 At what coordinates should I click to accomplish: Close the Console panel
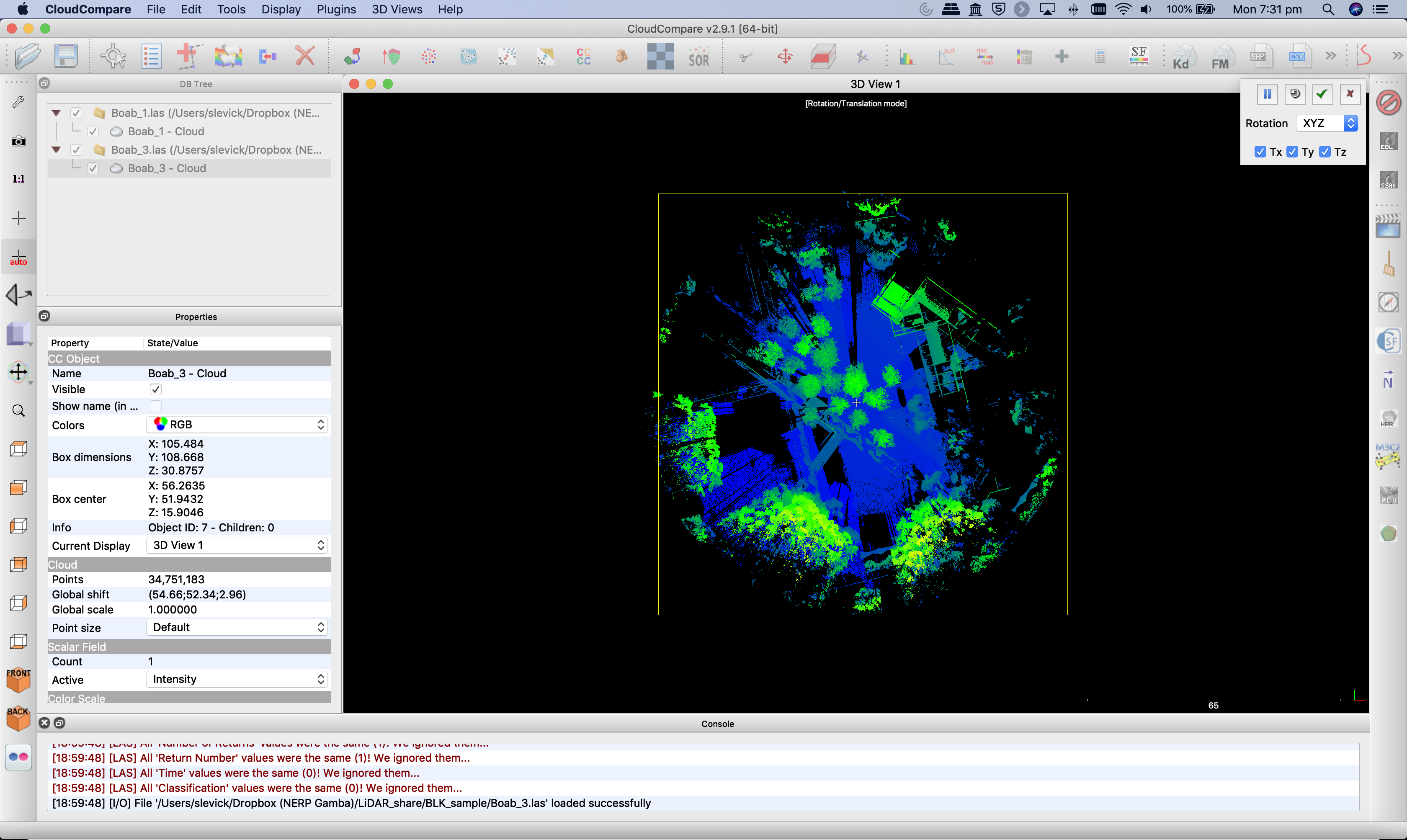(x=45, y=723)
